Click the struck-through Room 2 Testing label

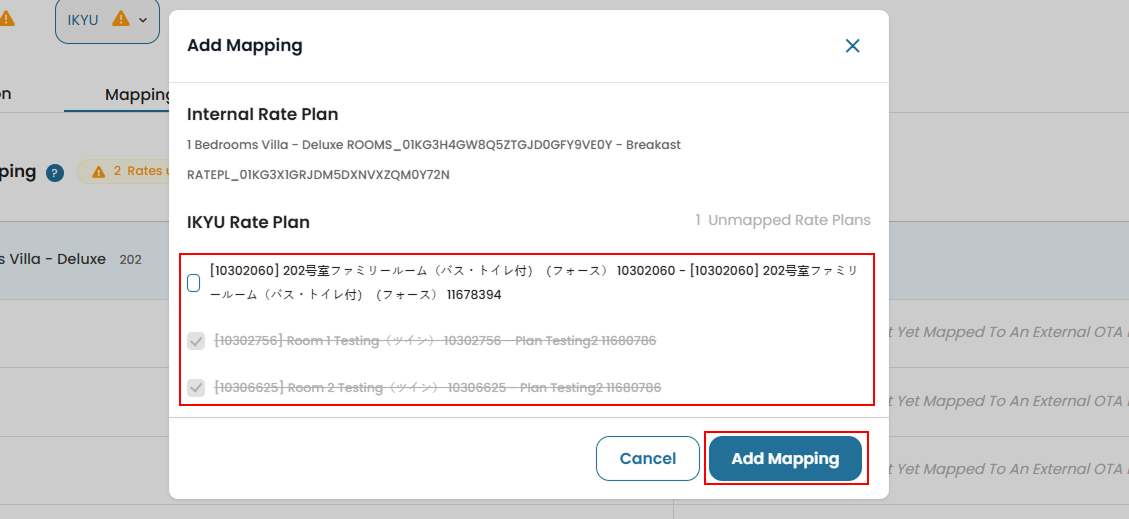437,388
